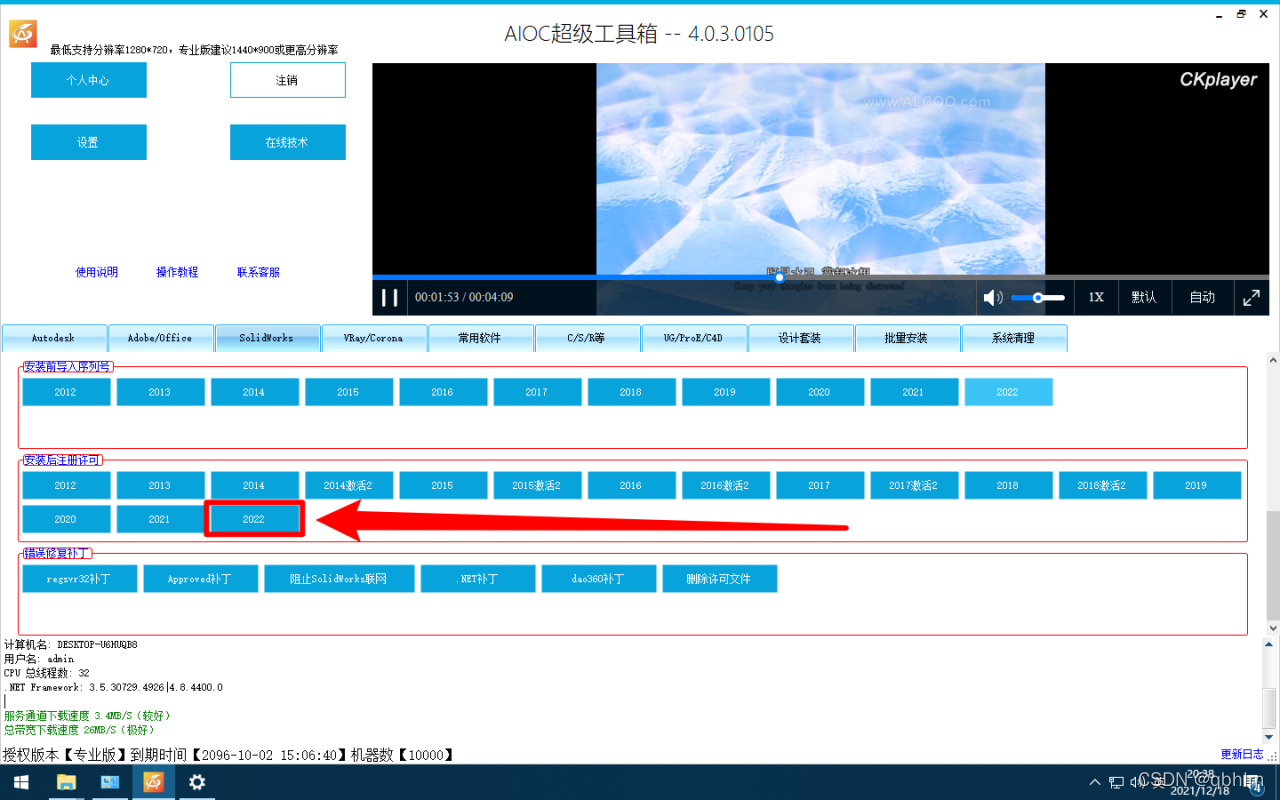Open the 设置 settings button
This screenshot has width=1280, height=800.
click(88, 142)
